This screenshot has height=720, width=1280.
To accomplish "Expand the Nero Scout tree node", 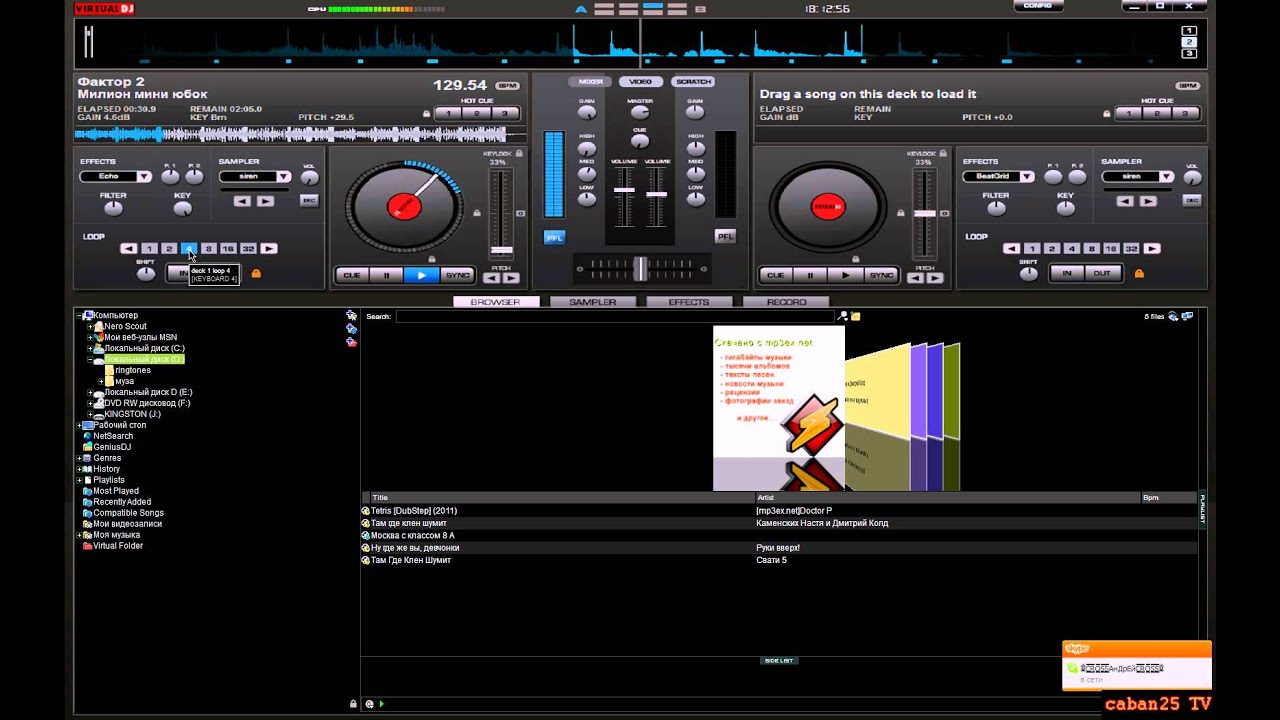I will 89,326.
